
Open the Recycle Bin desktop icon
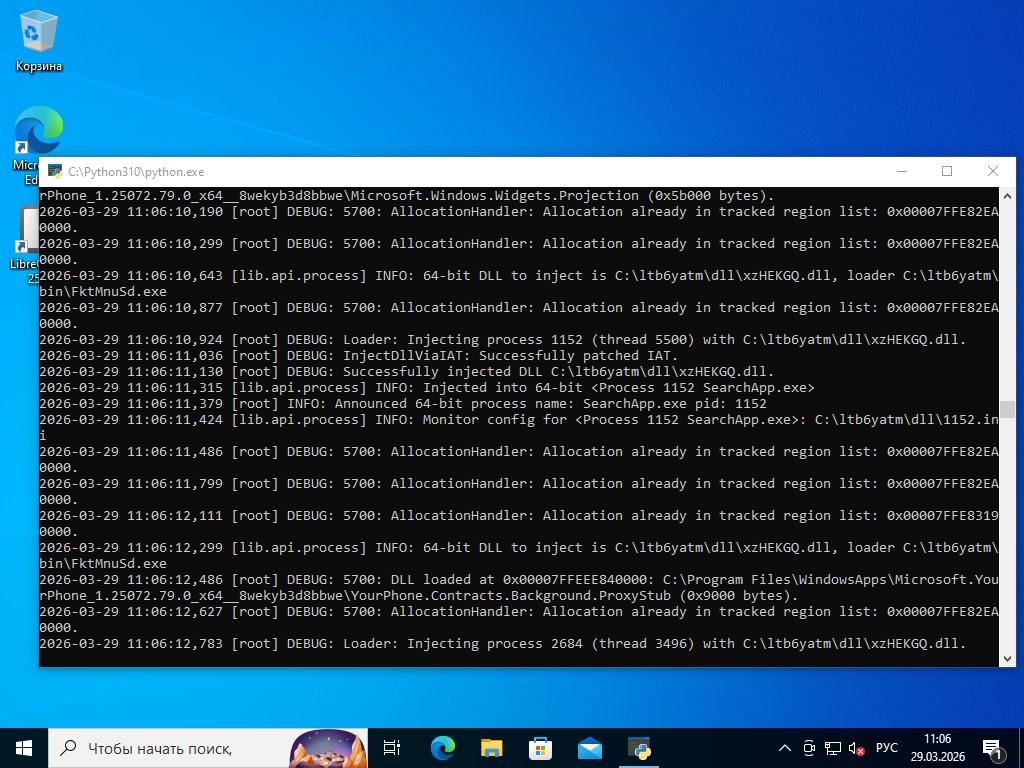pos(38,42)
